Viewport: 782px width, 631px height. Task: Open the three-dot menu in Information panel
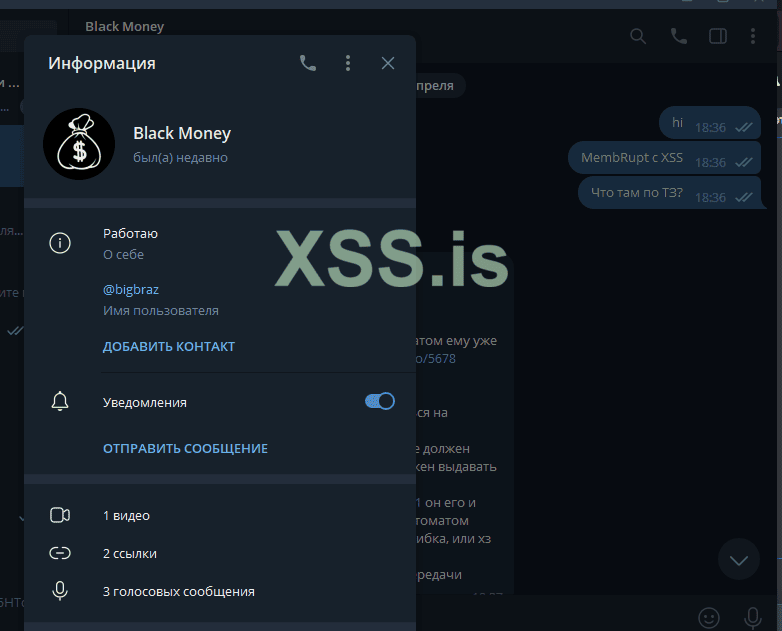(348, 63)
